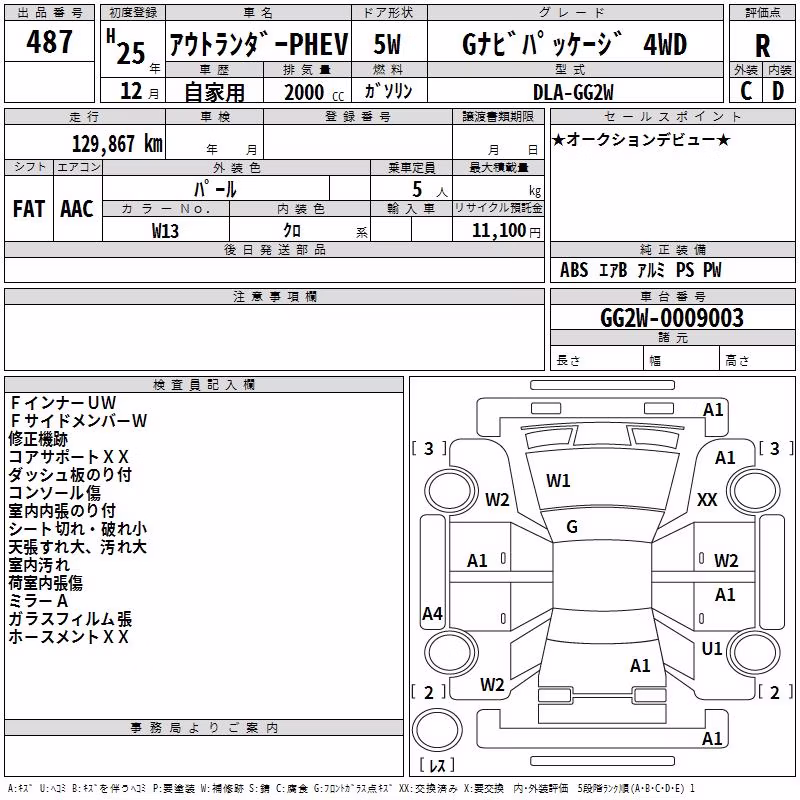
Task: Click the 後日発送部品 section header
Action: [275, 249]
